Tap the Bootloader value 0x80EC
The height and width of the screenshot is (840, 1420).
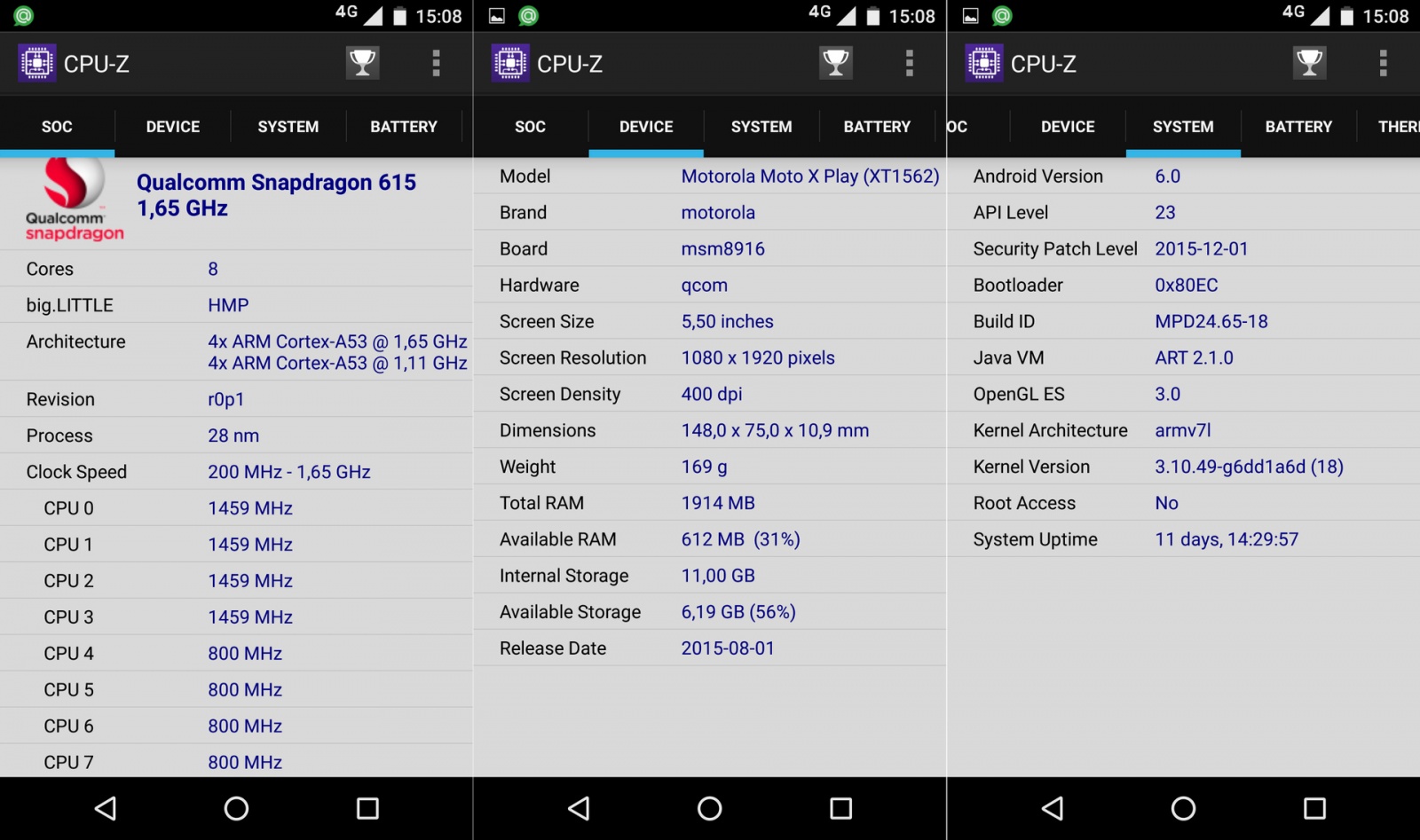tap(1187, 286)
